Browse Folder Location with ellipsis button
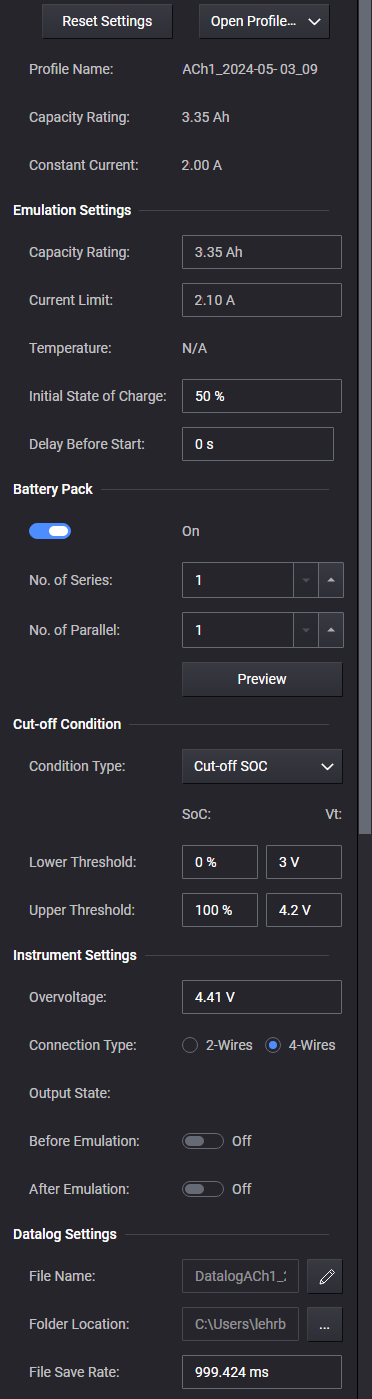Screen dimensions: 372x1399 324,1323
